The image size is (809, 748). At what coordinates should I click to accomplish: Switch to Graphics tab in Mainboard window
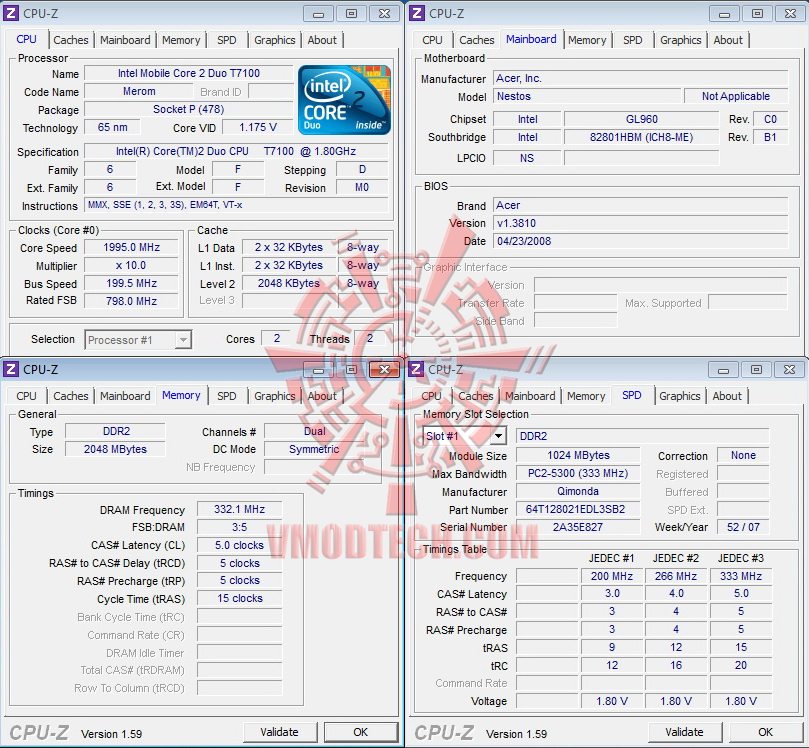[681, 40]
